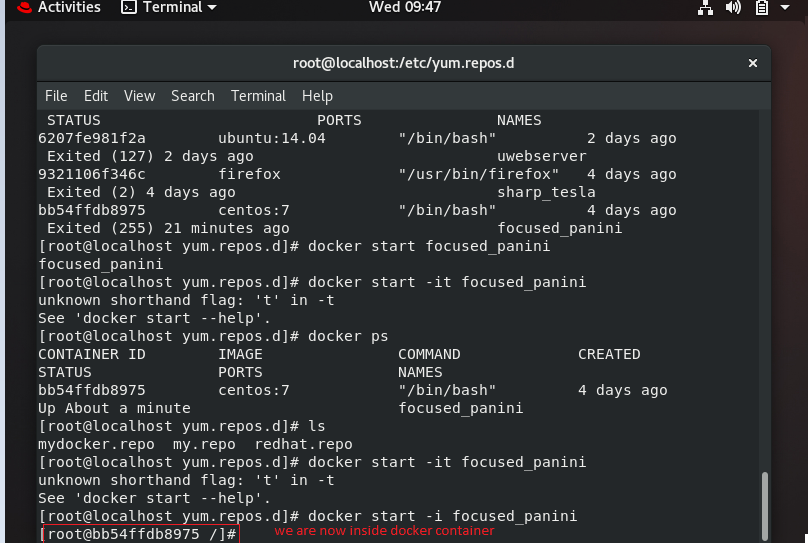
Task: Expand the Terminal application menu arrow
Action: click(x=211, y=8)
